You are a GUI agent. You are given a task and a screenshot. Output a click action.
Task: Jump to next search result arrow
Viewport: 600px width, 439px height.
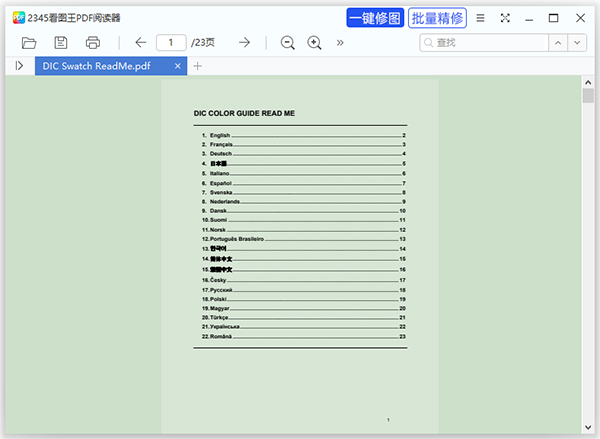[578, 42]
